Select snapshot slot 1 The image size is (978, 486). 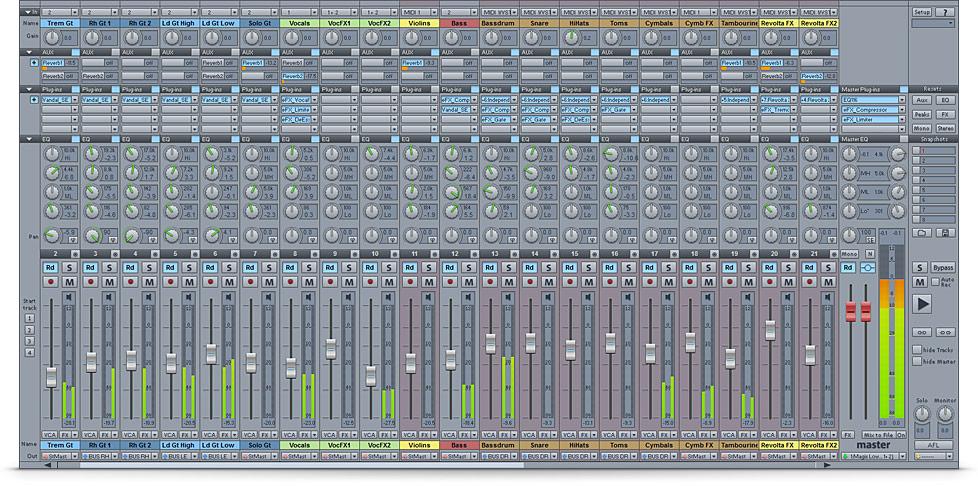[x=916, y=151]
